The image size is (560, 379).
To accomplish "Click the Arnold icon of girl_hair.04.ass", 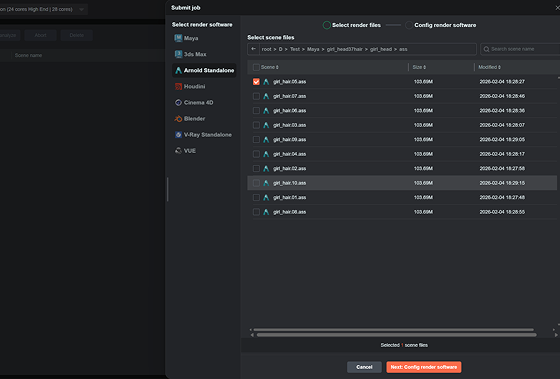I will (266, 154).
